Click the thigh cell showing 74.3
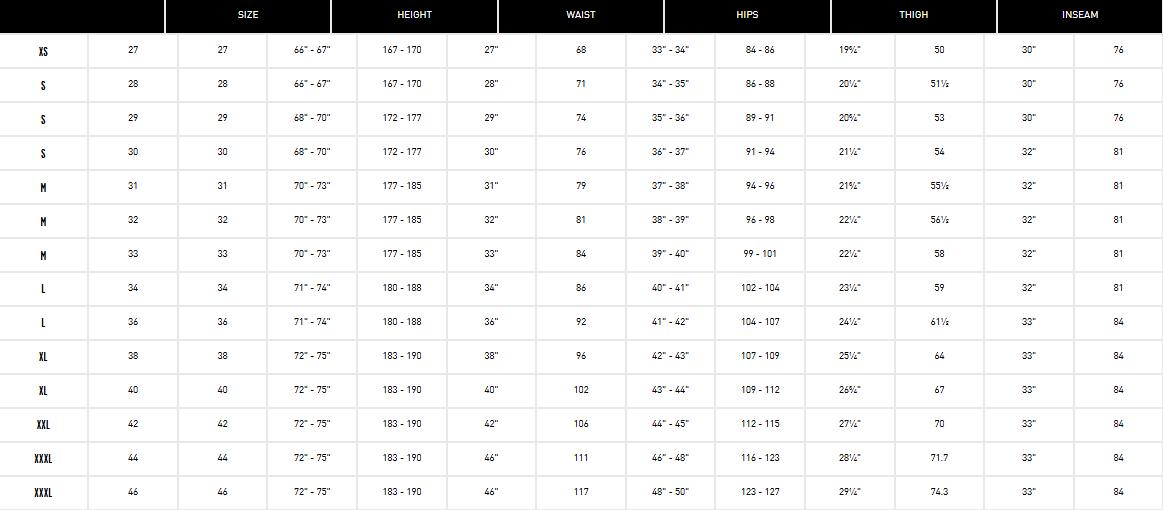The image size is (1163, 510). tap(939, 492)
